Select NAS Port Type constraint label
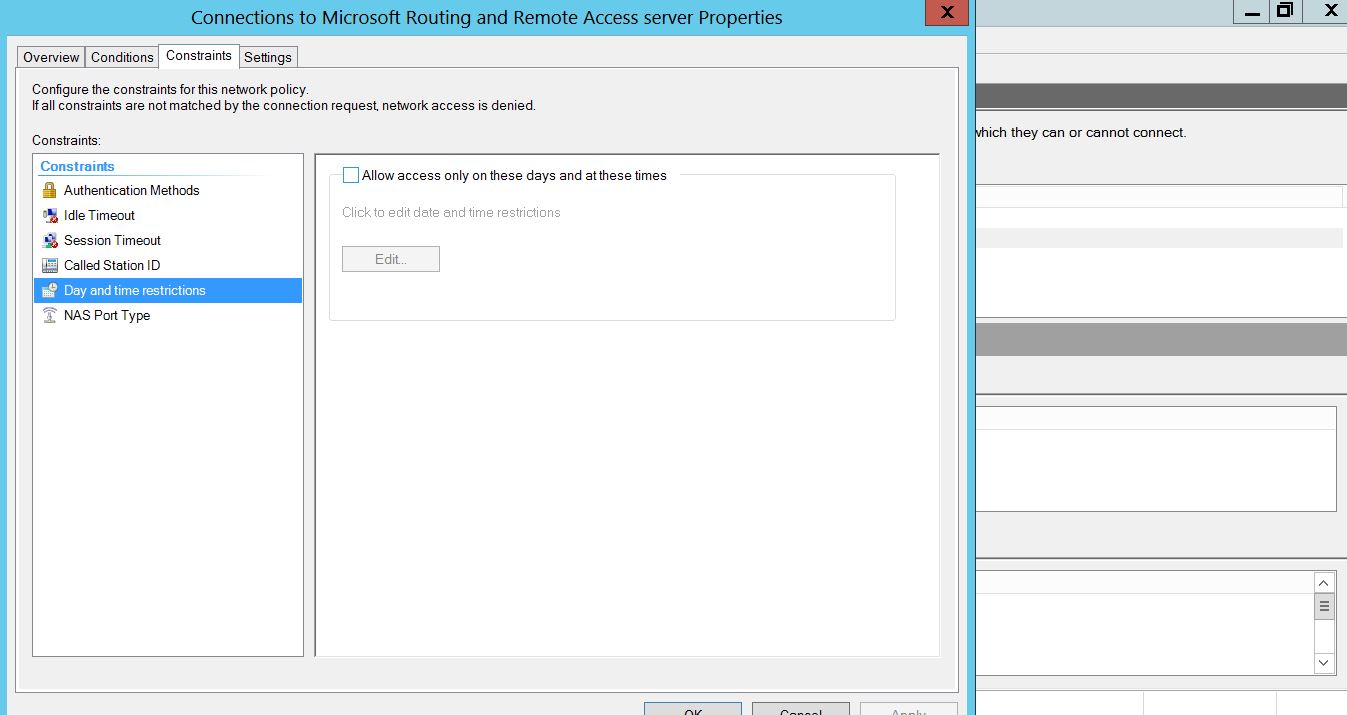The image size is (1347, 715). tap(107, 315)
